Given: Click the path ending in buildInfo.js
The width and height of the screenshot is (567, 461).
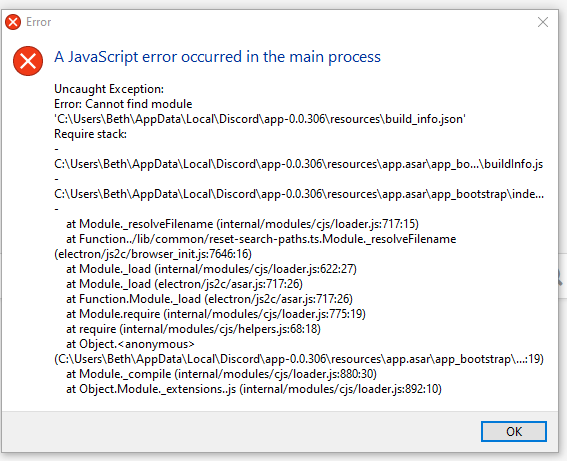Looking at the screenshot, I should point(298,164).
